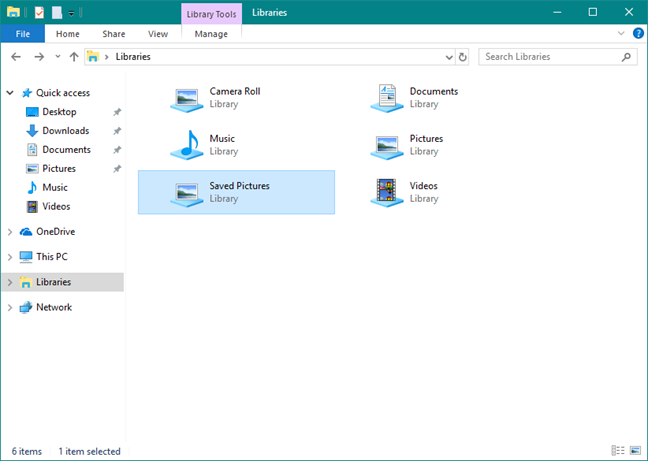648x461 pixels.
Task: Click "6 items" in status bar
Action: click(26, 451)
